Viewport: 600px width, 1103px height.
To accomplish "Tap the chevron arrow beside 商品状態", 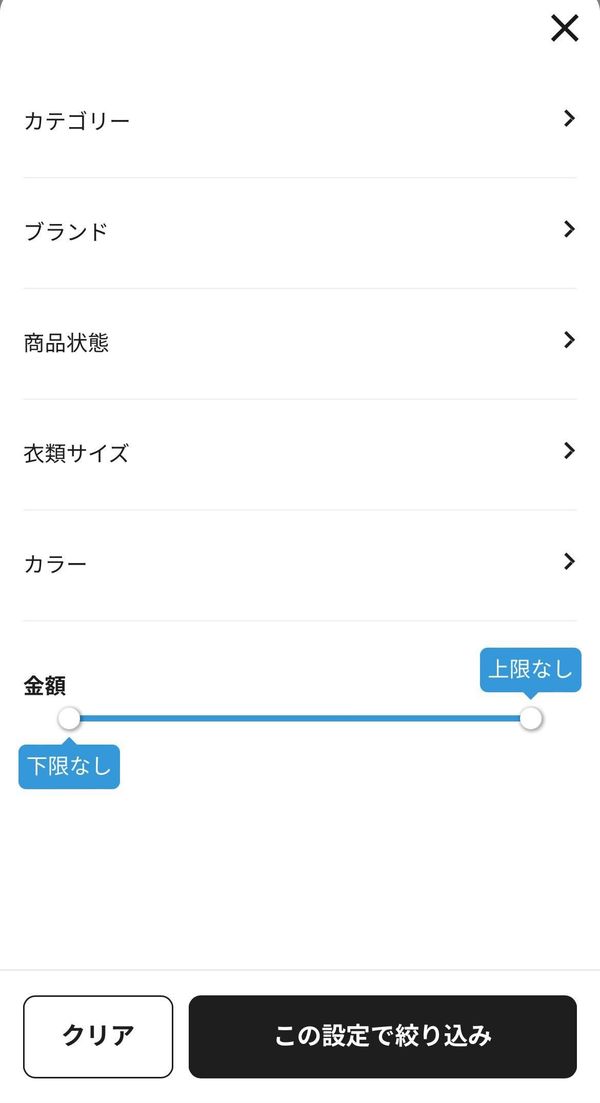I will click(569, 340).
